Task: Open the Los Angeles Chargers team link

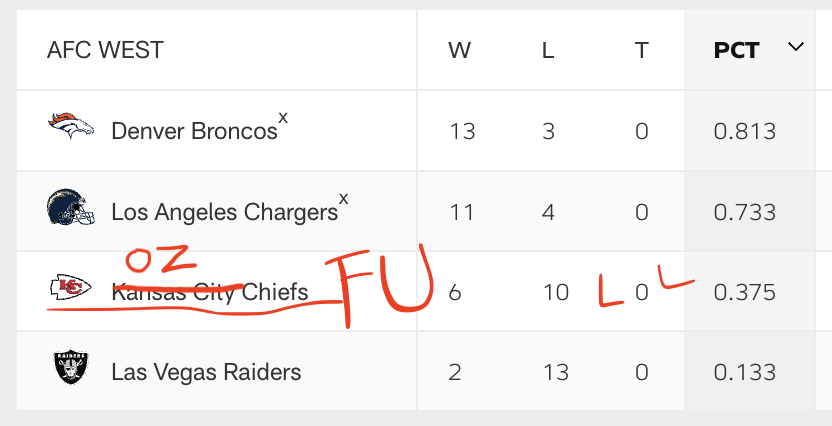Action: [224, 212]
